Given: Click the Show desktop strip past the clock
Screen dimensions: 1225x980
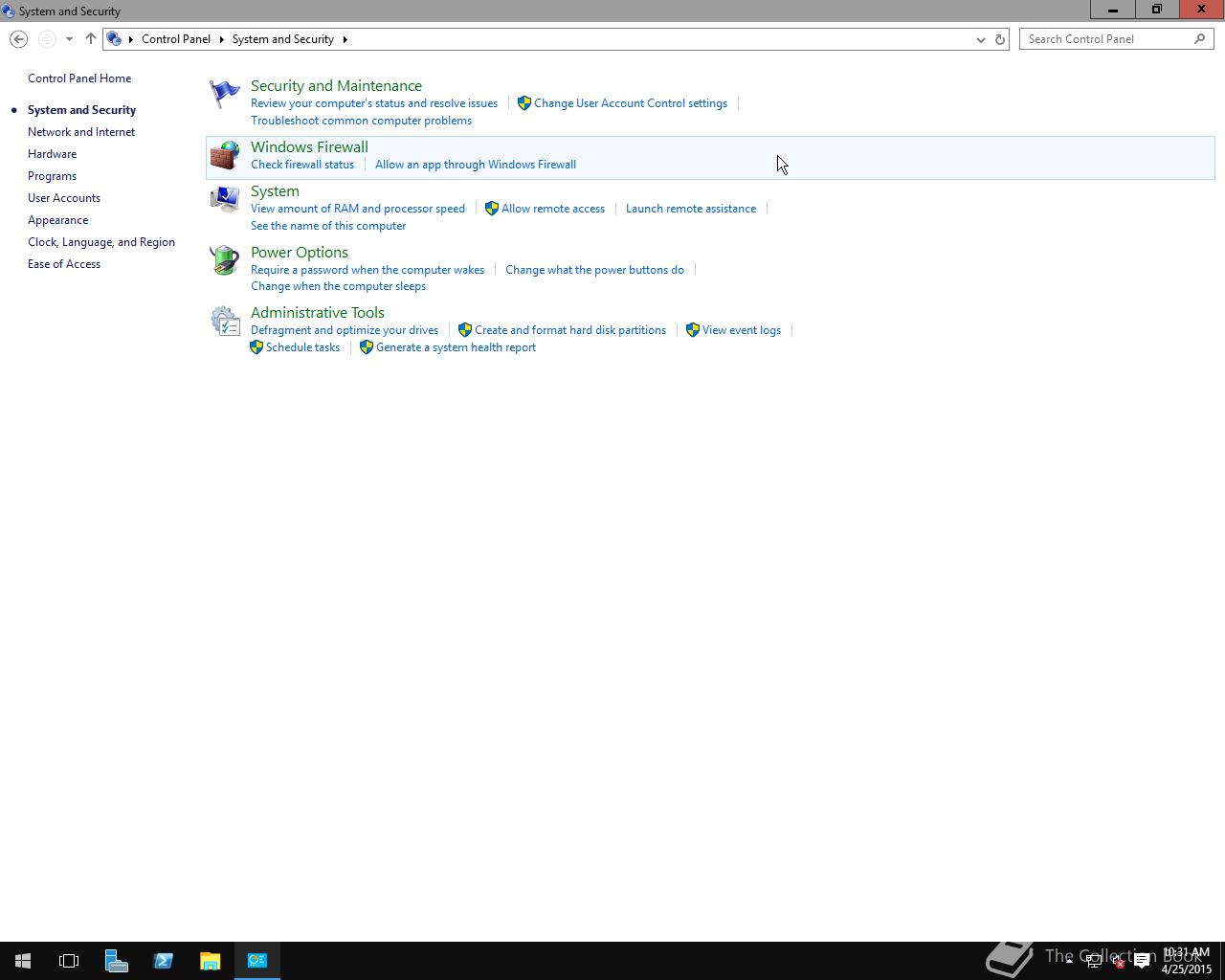Looking at the screenshot, I should click(1222, 961).
